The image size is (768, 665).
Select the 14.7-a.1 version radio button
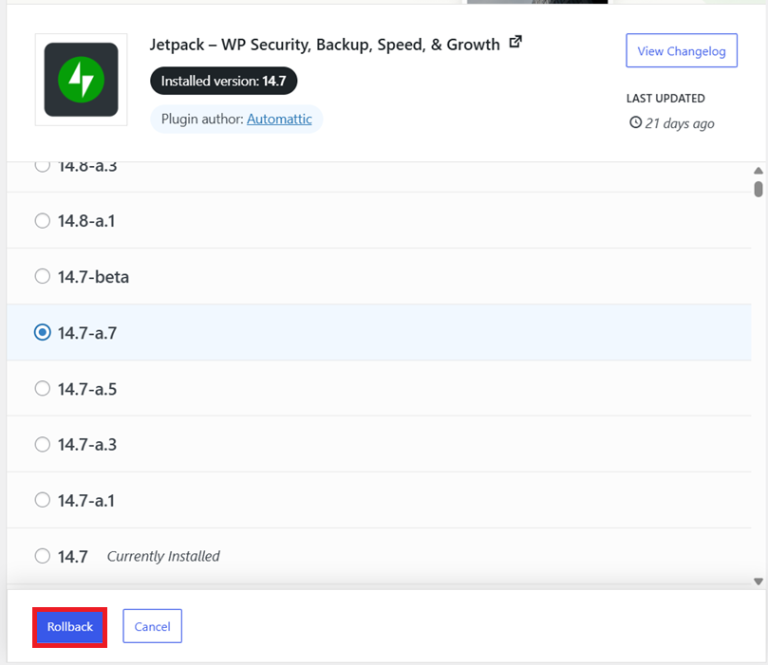43,500
